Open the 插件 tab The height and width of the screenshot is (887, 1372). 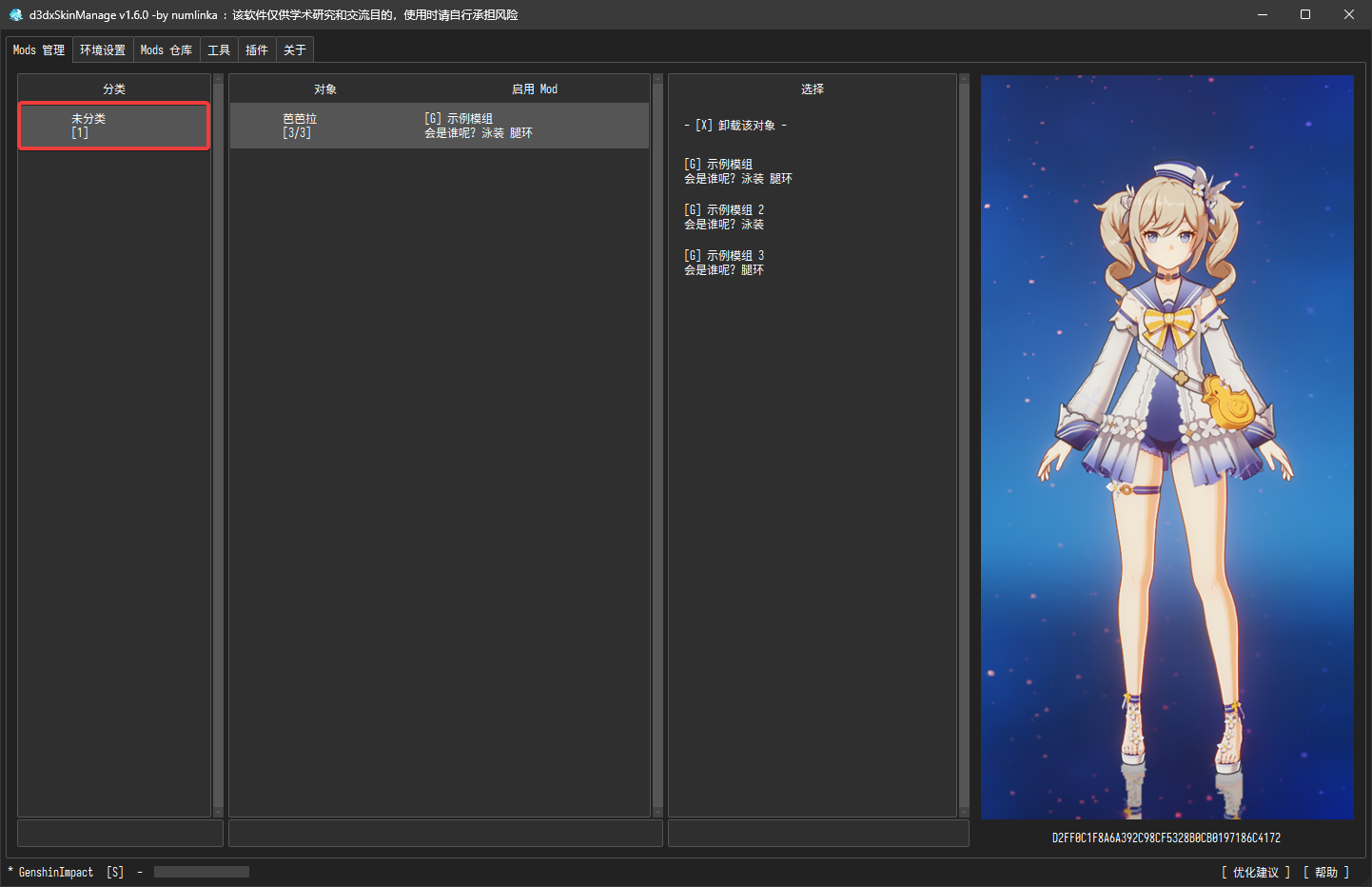tap(257, 50)
